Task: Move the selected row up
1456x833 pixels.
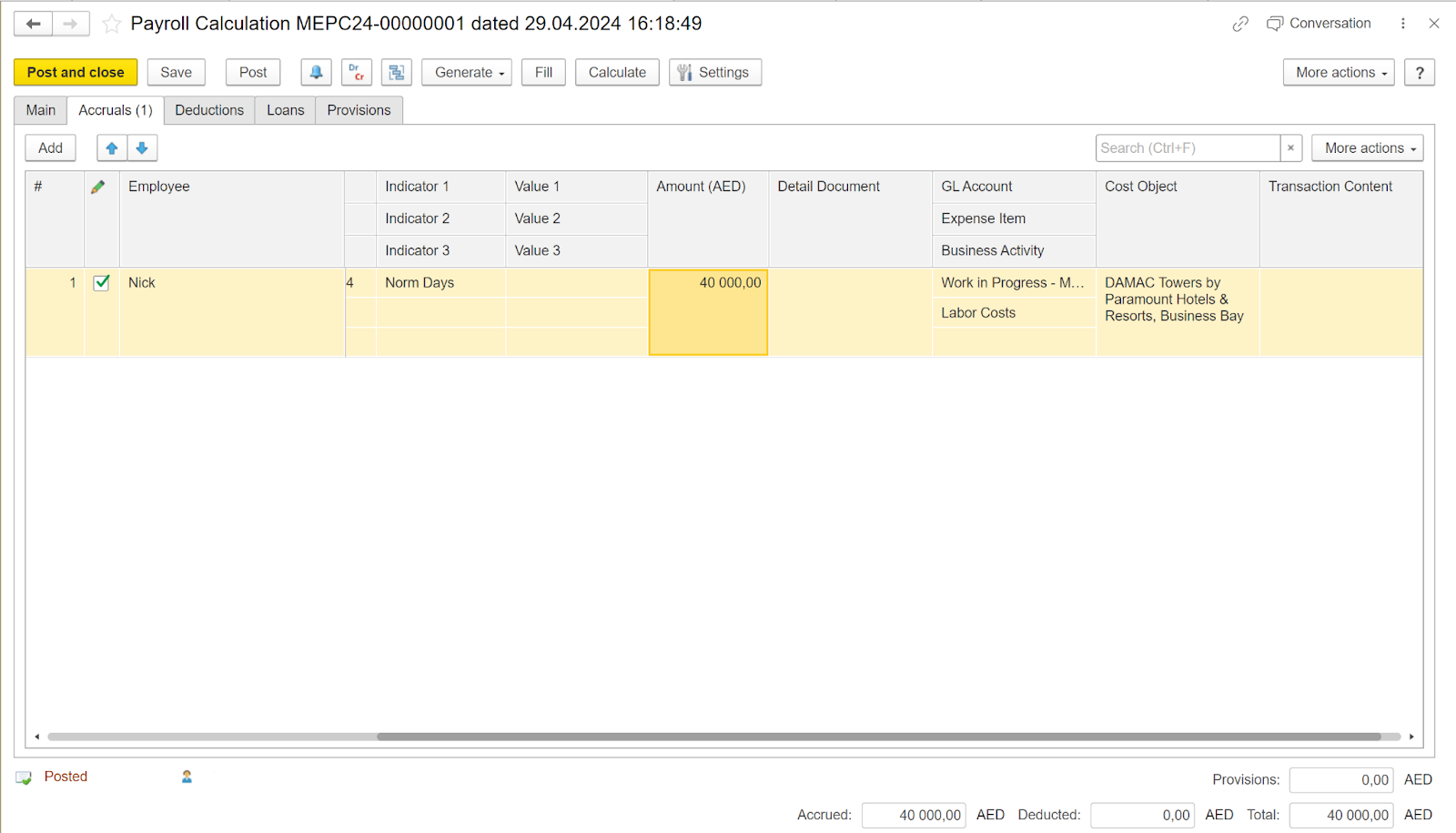Action: point(111,147)
